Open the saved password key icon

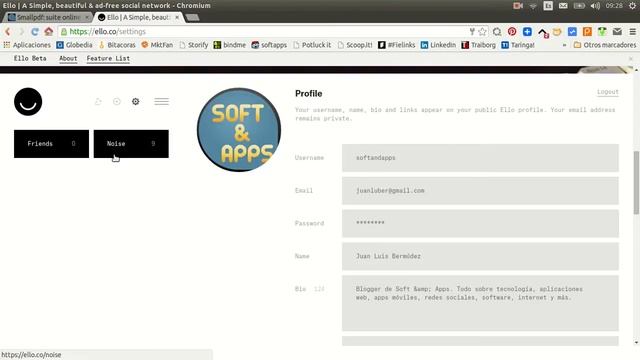(472, 31)
